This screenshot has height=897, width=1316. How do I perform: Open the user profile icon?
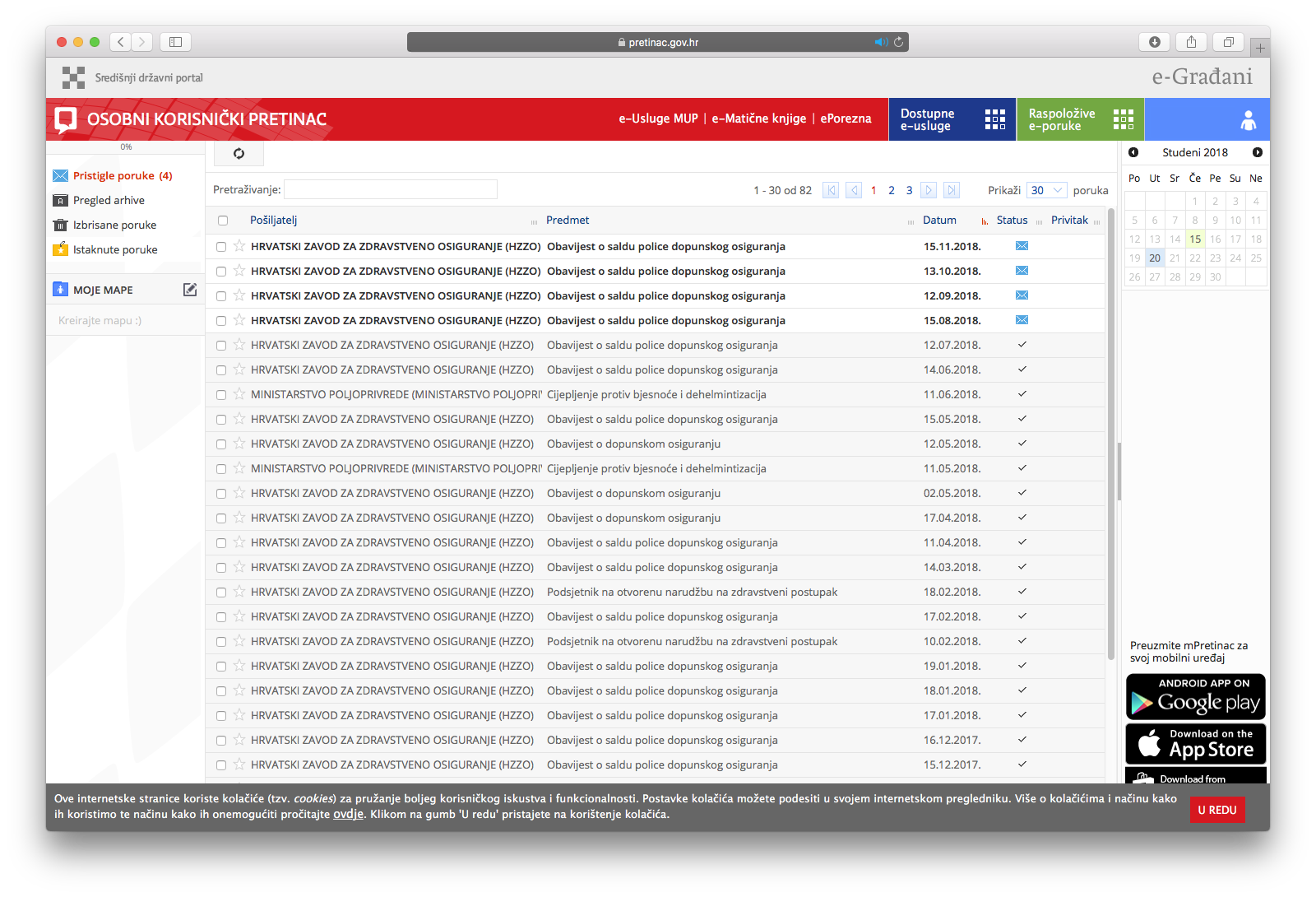(x=1248, y=120)
